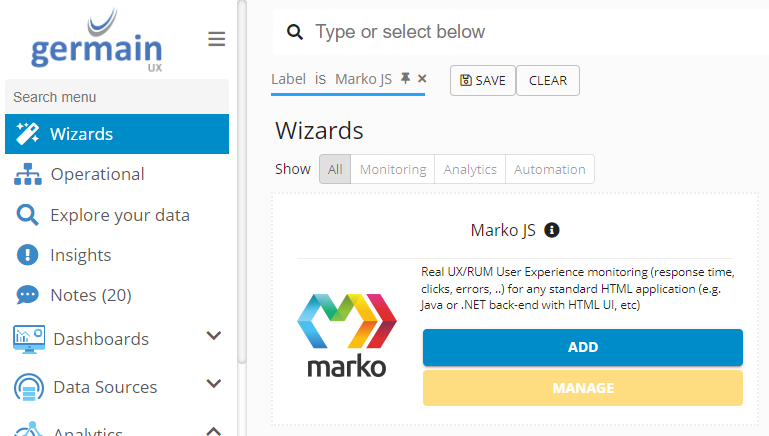
Task: Filter wizards by Analytics
Action: click(x=470, y=169)
